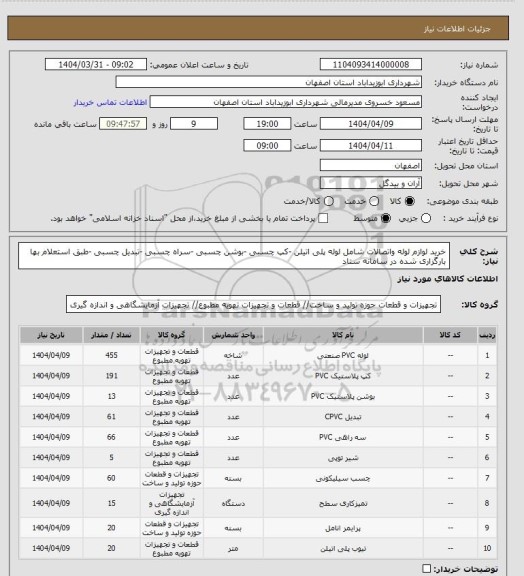
Task: Click the شماره نیاز field 1104093414000008
Action: (371, 64)
